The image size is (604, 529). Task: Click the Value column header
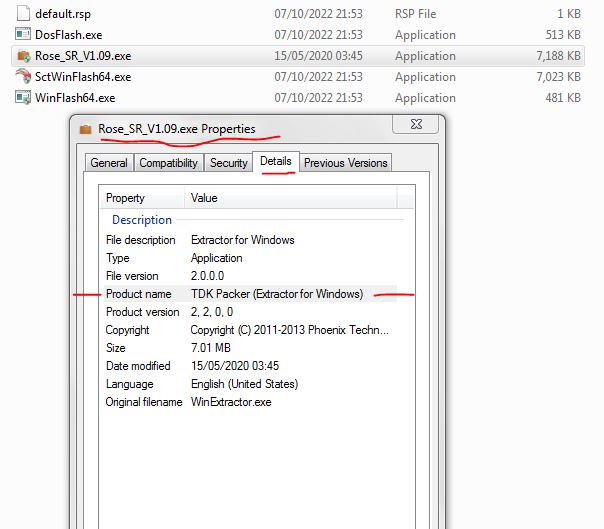[x=290, y=198]
